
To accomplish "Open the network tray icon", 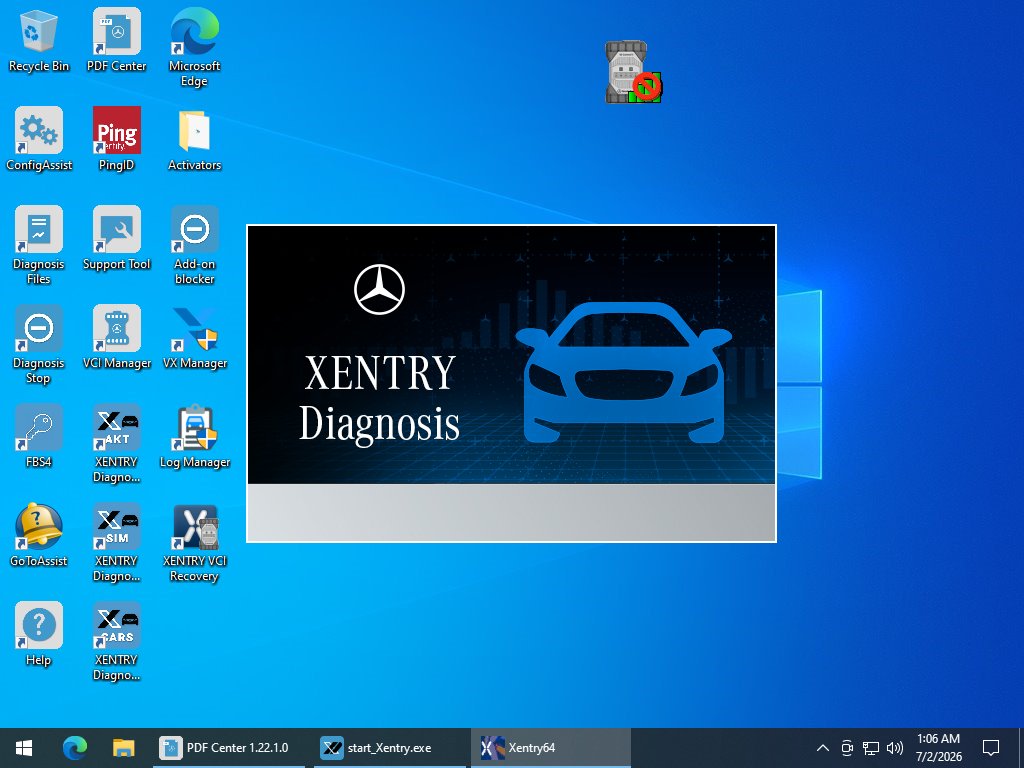I will coord(871,748).
